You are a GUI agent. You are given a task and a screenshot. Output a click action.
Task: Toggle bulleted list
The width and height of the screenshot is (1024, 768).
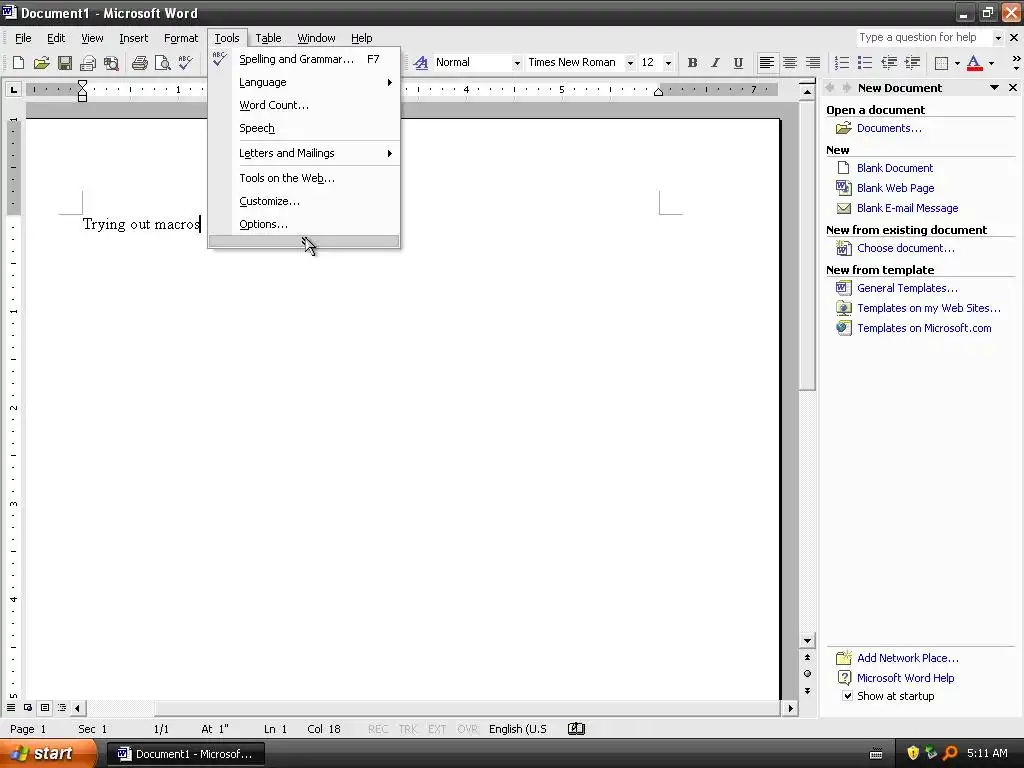(x=865, y=63)
